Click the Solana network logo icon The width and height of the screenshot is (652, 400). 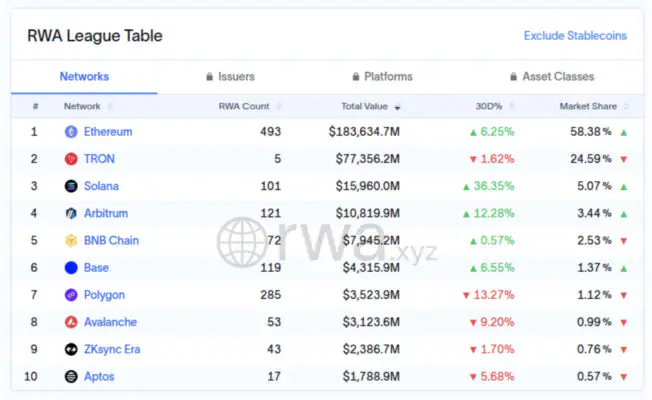pyautogui.click(x=71, y=186)
